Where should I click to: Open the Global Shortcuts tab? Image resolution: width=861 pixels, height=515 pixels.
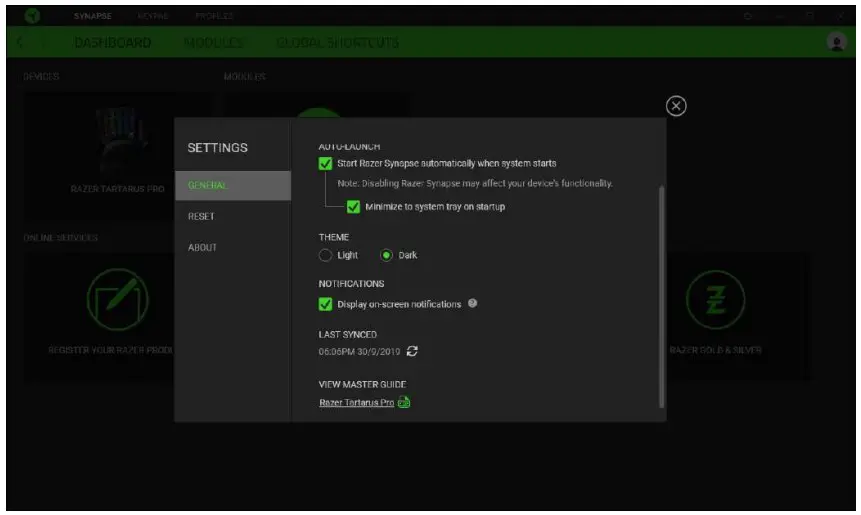(x=338, y=42)
